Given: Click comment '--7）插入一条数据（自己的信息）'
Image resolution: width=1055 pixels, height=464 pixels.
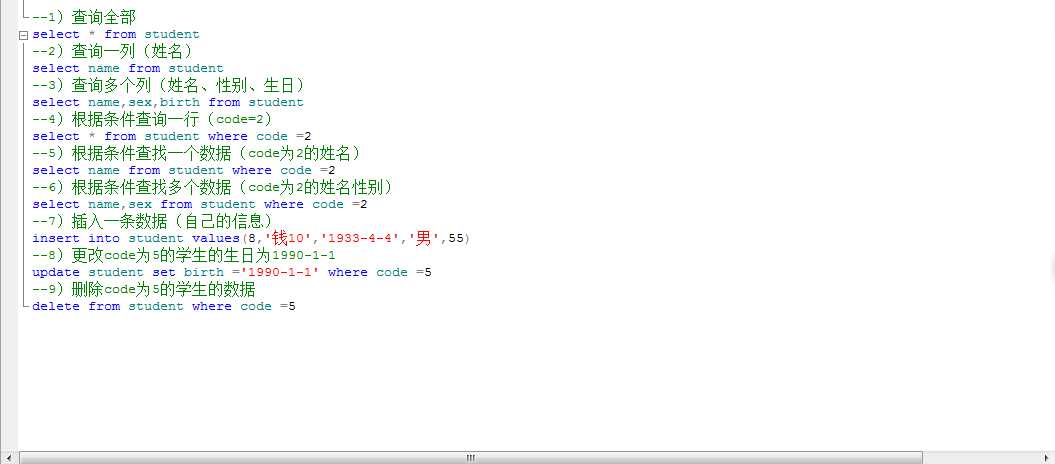Looking at the screenshot, I should [x=151, y=221].
